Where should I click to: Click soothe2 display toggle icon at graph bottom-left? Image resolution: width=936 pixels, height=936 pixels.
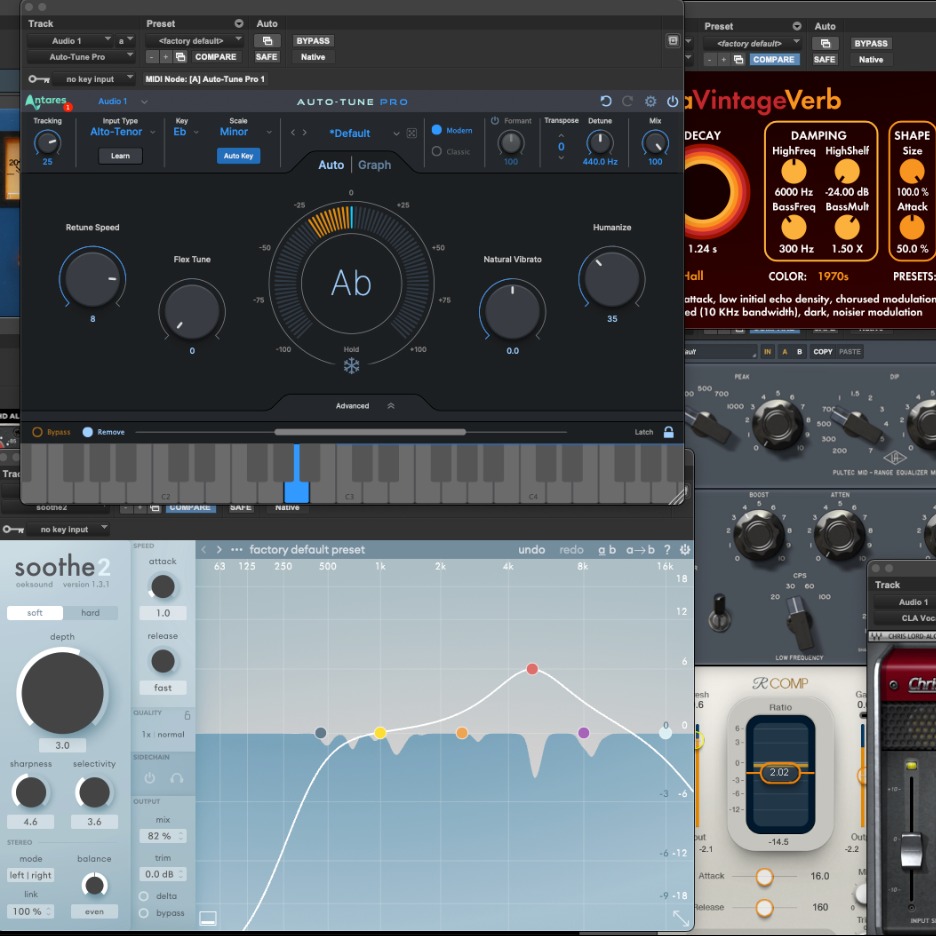tap(208, 918)
